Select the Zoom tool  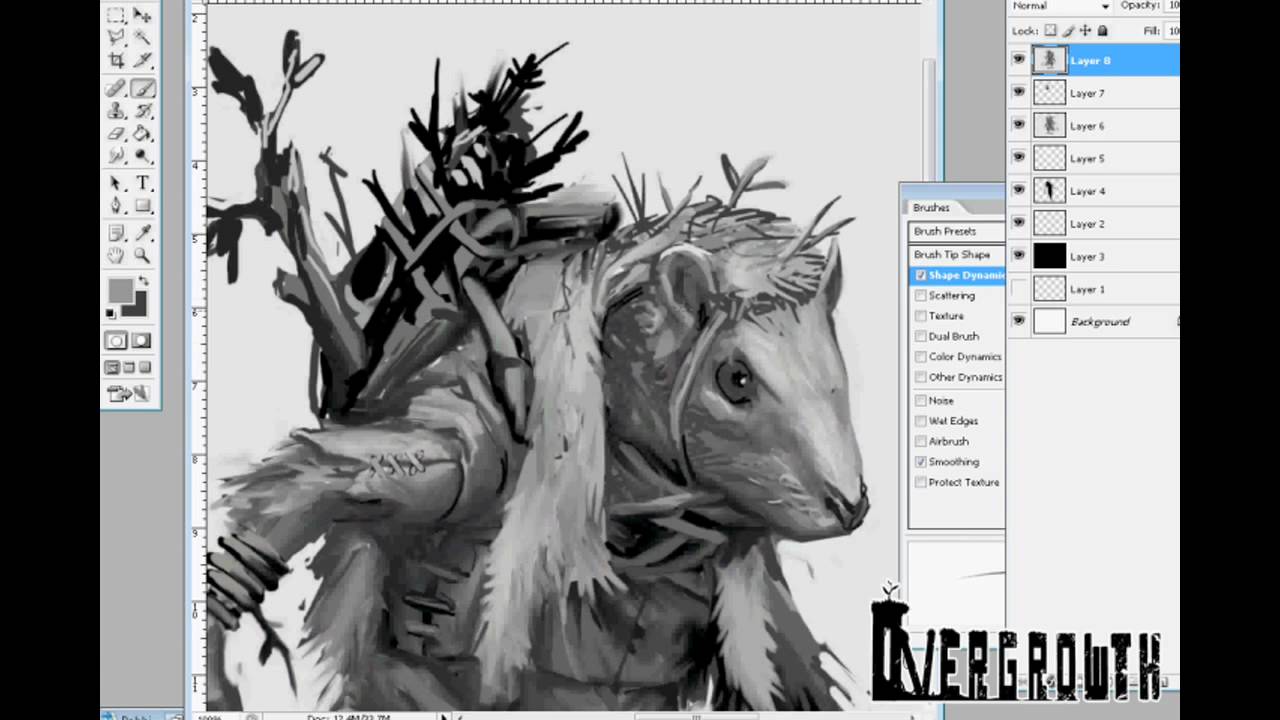tap(143, 256)
